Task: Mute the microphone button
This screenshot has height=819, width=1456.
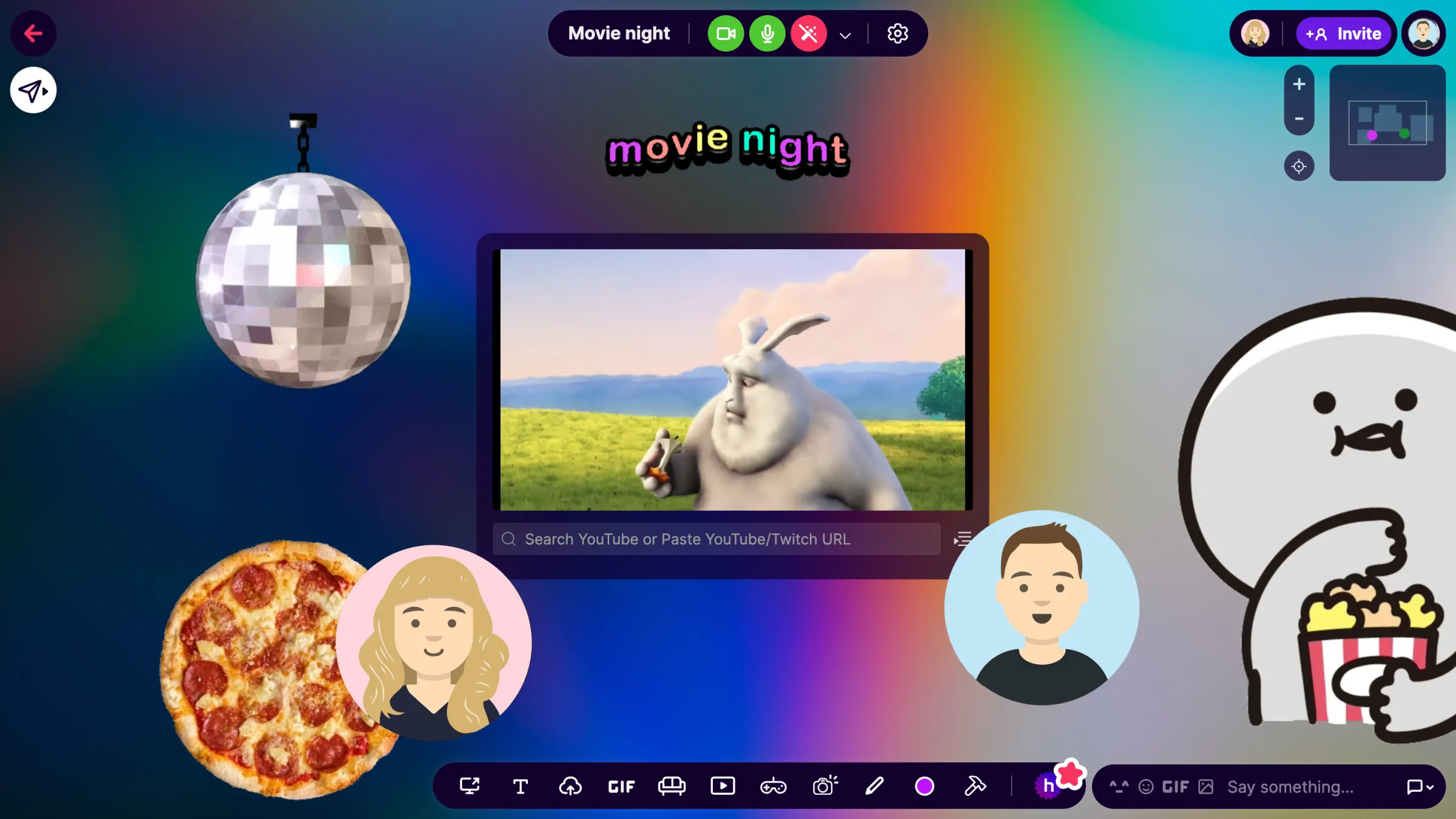Action: point(767,33)
